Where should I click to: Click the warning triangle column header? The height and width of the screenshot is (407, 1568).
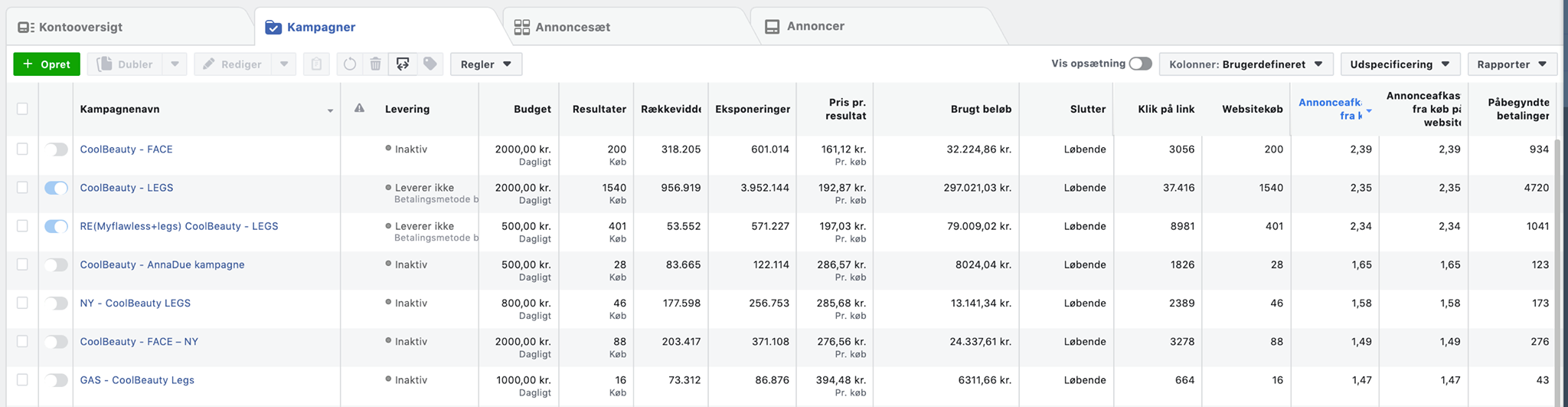coord(359,109)
